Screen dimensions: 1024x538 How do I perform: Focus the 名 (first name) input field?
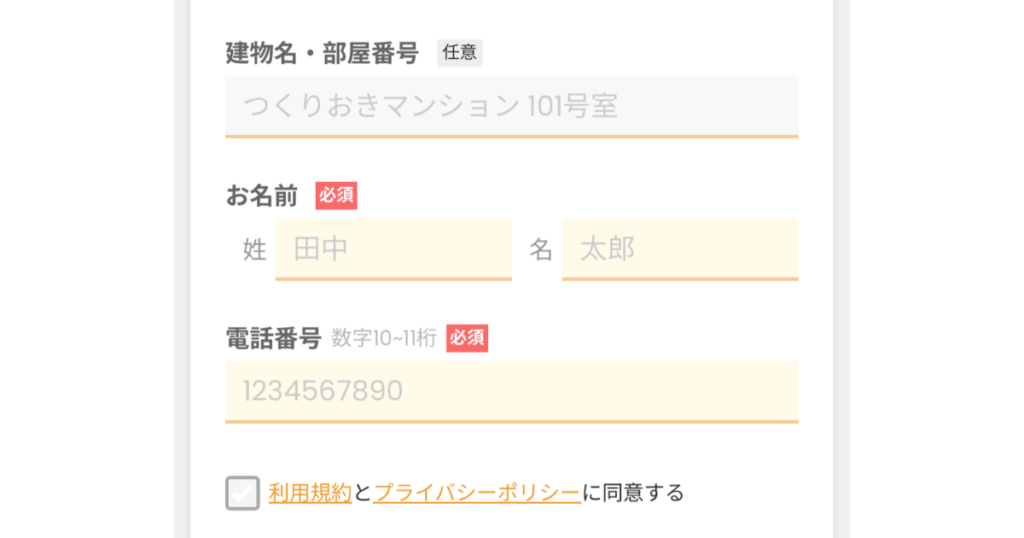680,248
